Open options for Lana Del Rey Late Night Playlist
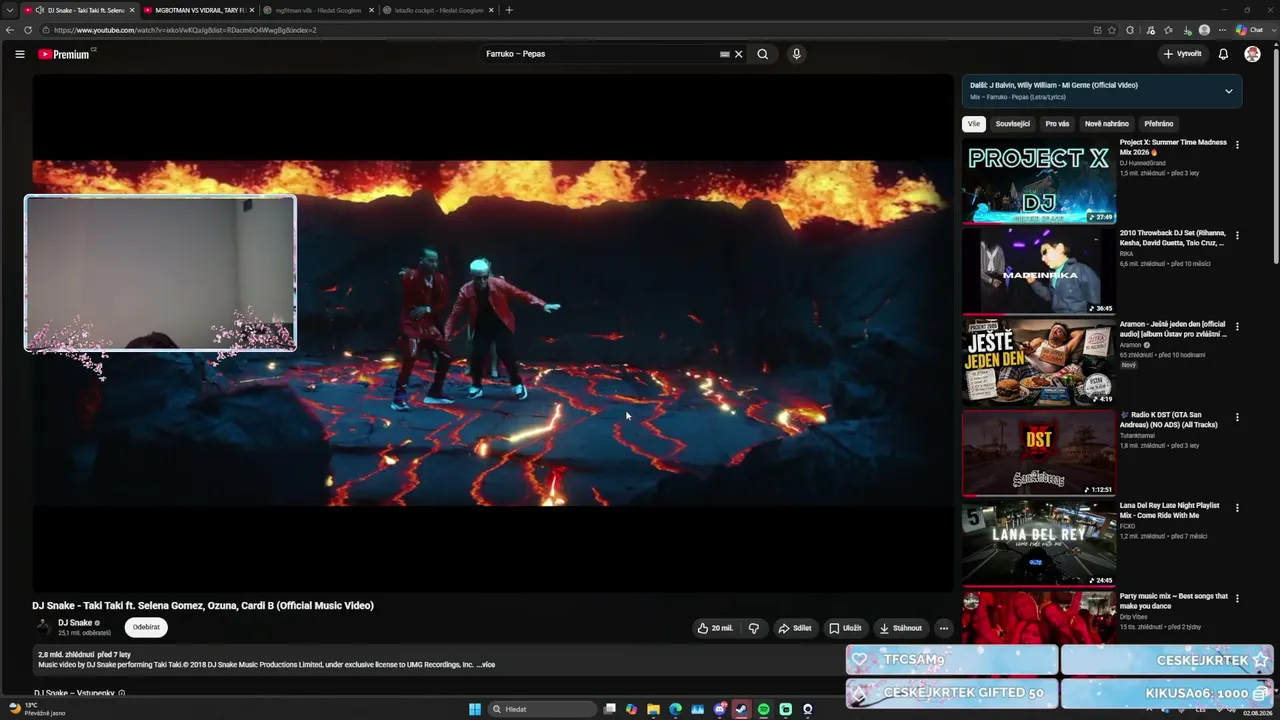The width and height of the screenshot is (1280, 720). (x=1237, y=508)
